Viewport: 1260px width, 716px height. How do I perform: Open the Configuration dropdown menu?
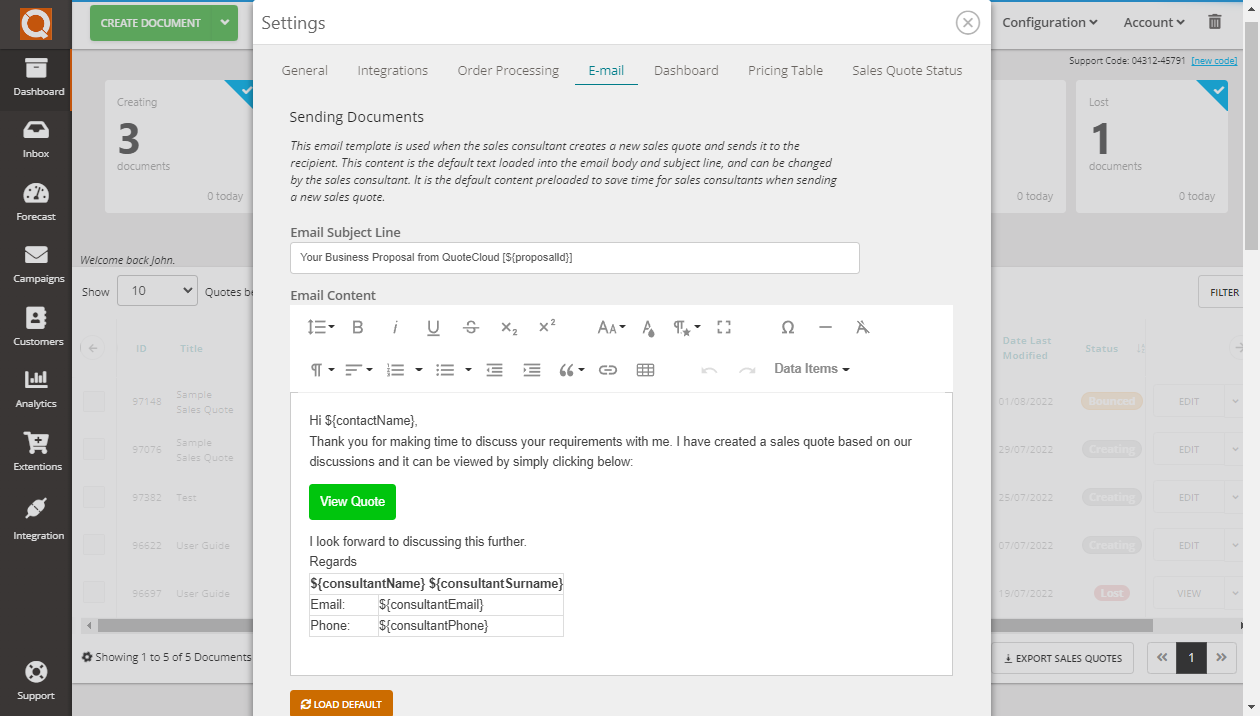coord(1049,21)
